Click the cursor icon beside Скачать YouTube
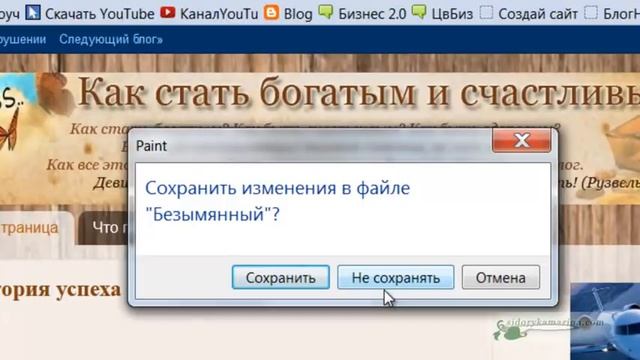 (x=33, y=13)
